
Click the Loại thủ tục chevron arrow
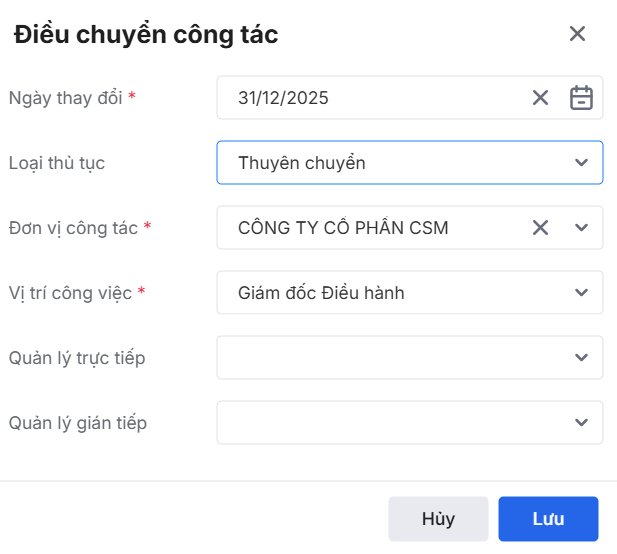(582, 163)
